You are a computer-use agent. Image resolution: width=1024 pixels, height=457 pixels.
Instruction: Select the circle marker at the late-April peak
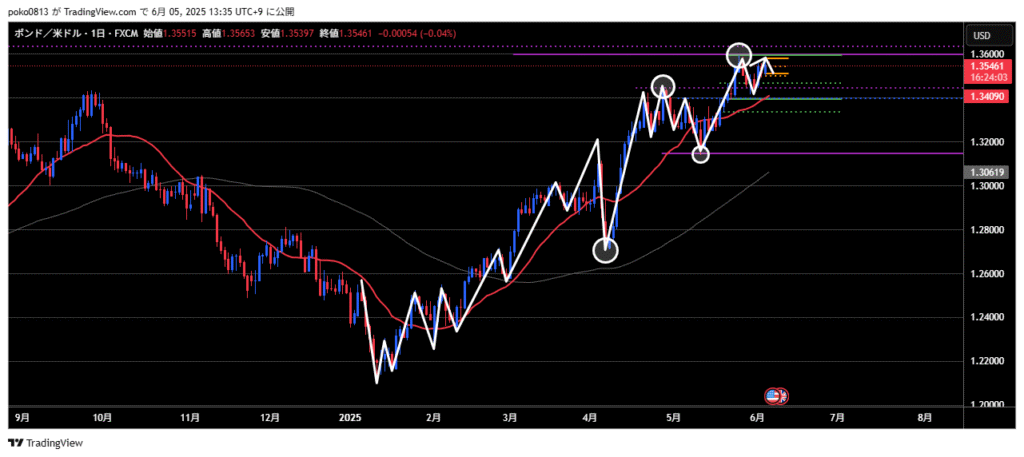tap(662, 87)
